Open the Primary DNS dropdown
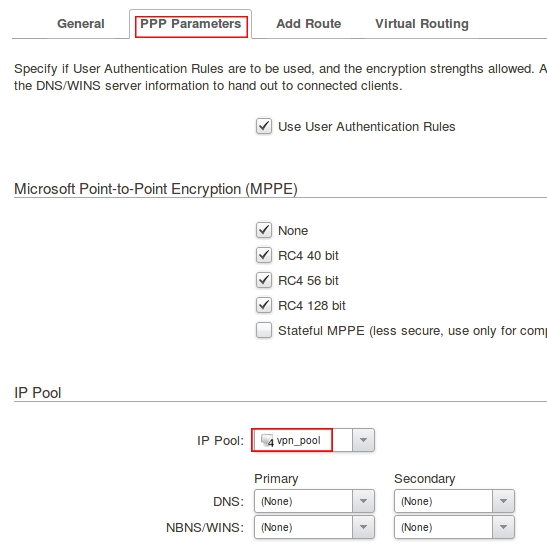 (x=363, y=501)
